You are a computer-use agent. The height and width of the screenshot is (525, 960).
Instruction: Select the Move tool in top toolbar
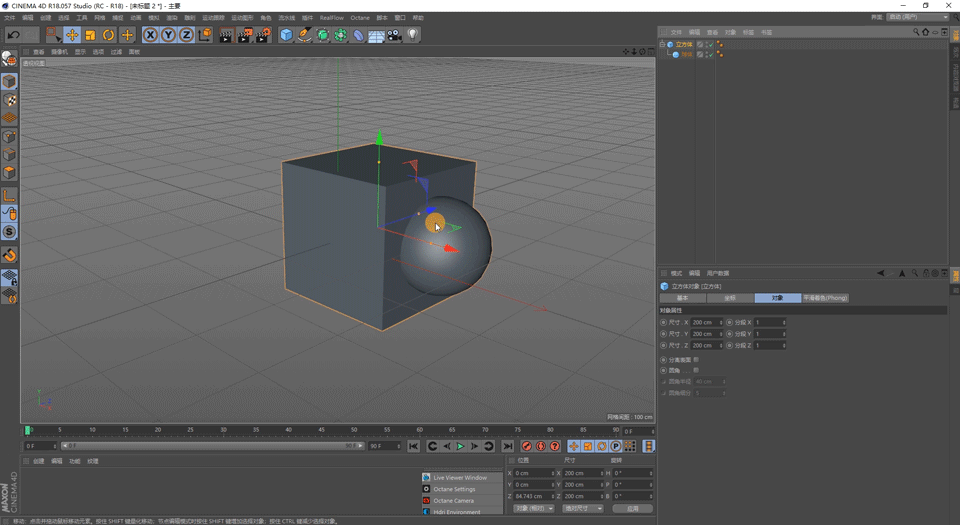pyautogui.click(x=72, y=35)
